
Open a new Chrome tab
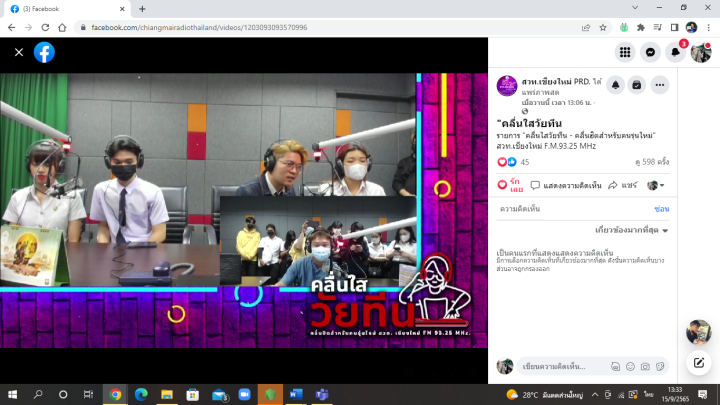pyautogui.click(x=142, y=9)
